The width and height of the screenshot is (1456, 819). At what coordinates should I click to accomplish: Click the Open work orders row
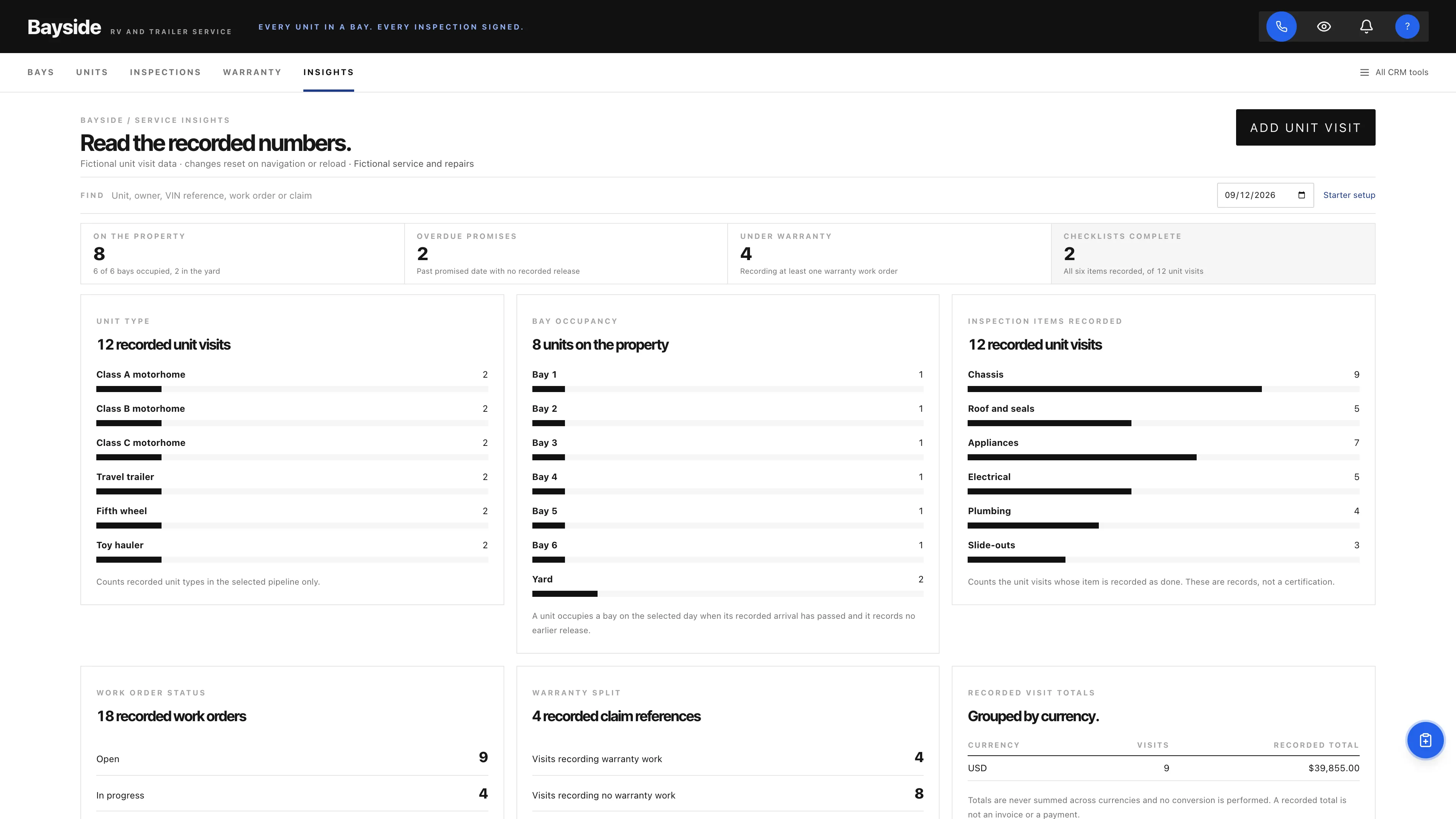(x=292, y=758)
